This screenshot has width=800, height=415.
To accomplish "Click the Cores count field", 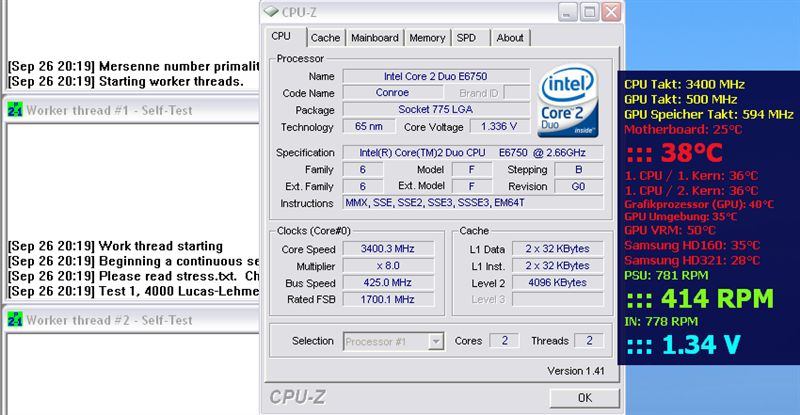I will [504, 340].
